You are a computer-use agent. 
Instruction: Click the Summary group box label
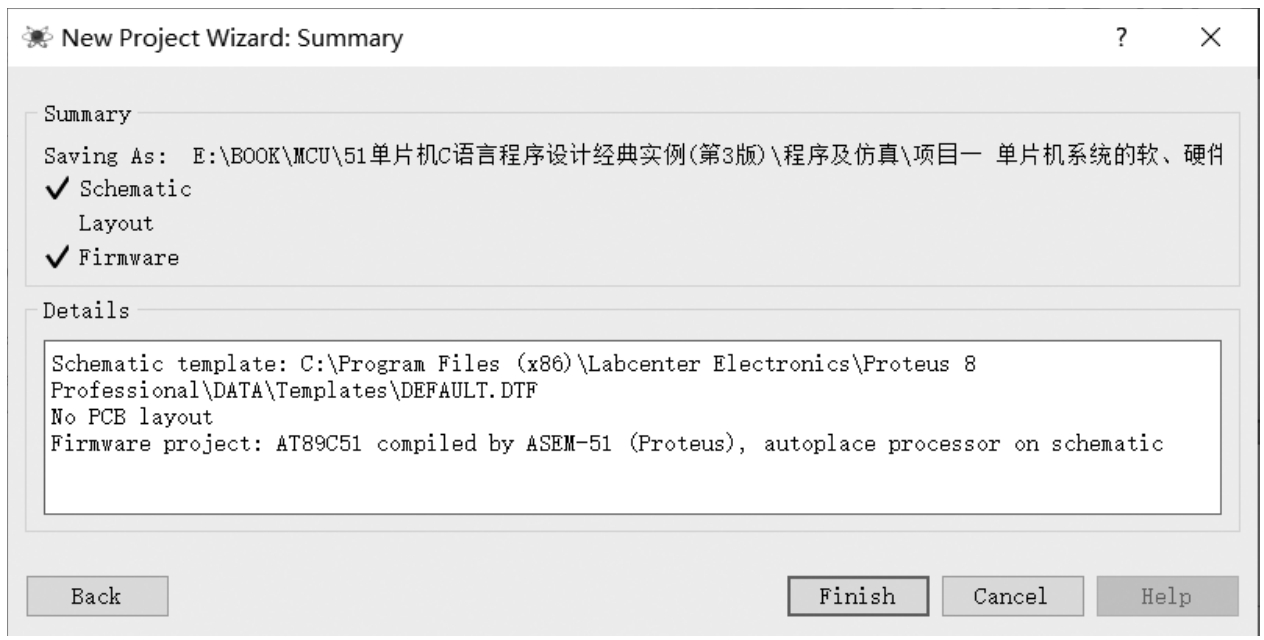point(87,115)
